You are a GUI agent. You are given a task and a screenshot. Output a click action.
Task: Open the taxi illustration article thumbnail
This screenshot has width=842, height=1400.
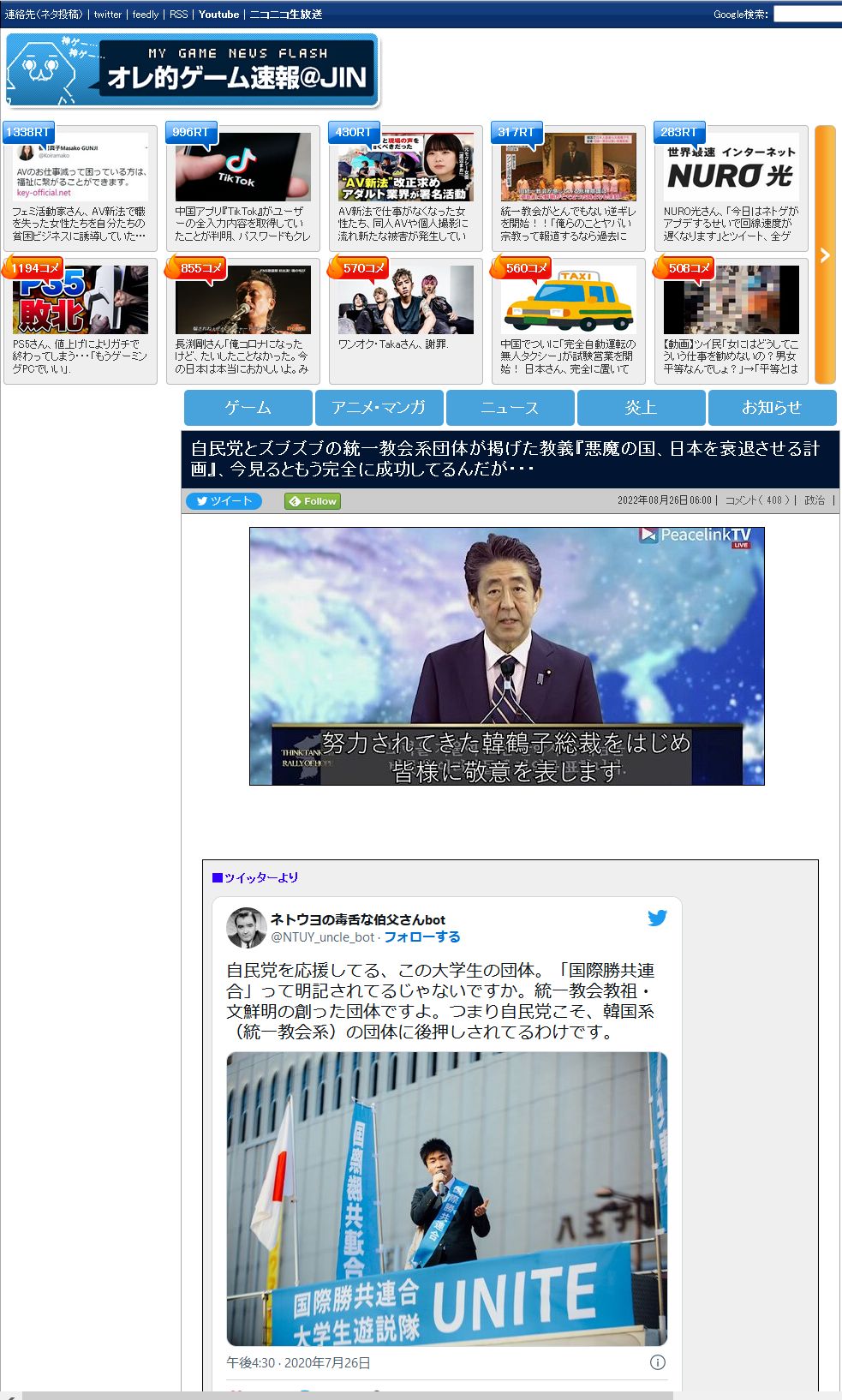pos(568,300)
